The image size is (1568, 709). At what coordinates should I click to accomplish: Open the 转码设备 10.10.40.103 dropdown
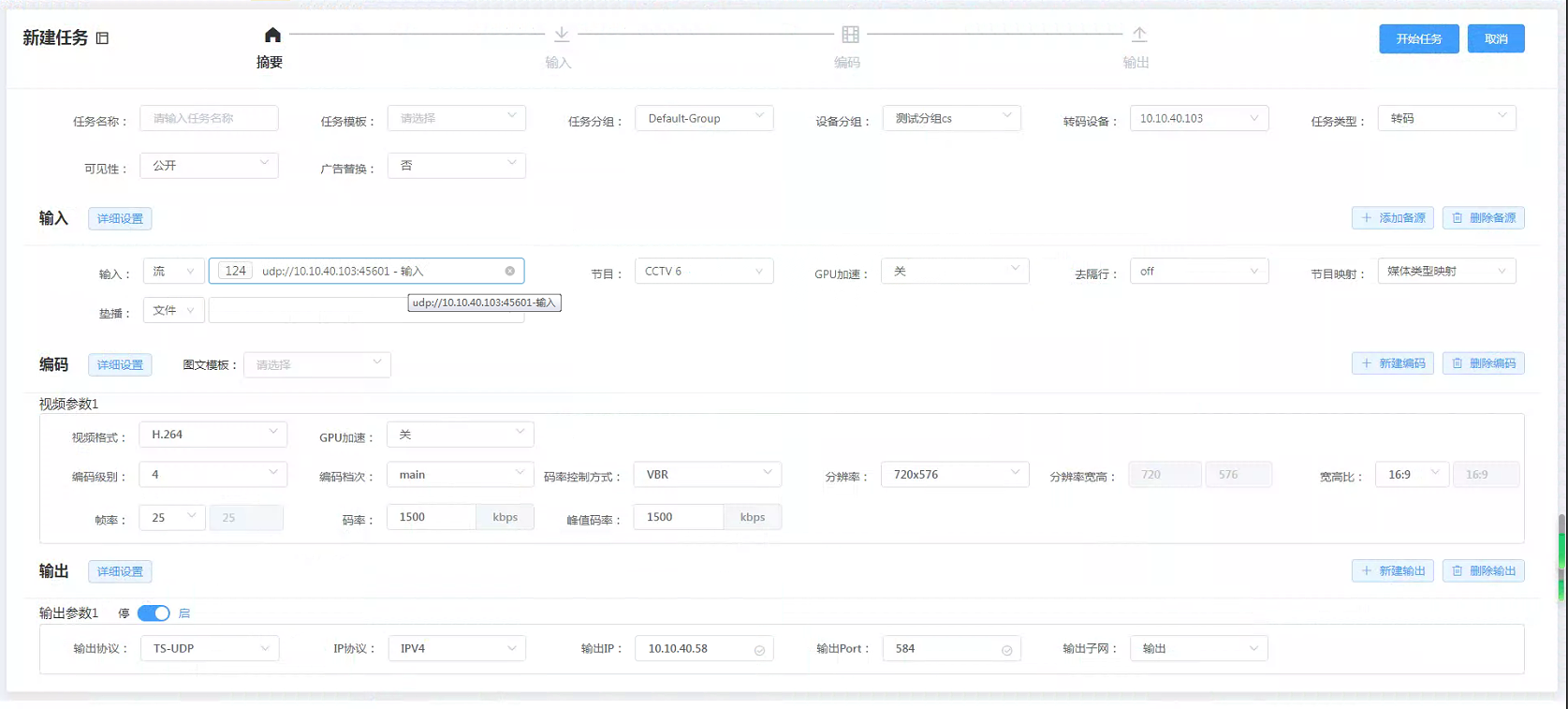coord(1199,118)
